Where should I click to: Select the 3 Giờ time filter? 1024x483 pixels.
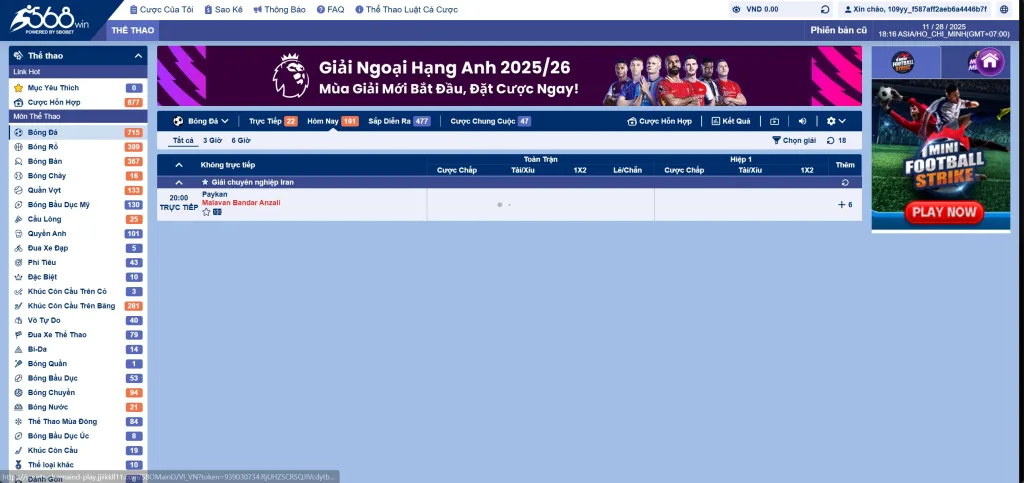click(212, 141)
